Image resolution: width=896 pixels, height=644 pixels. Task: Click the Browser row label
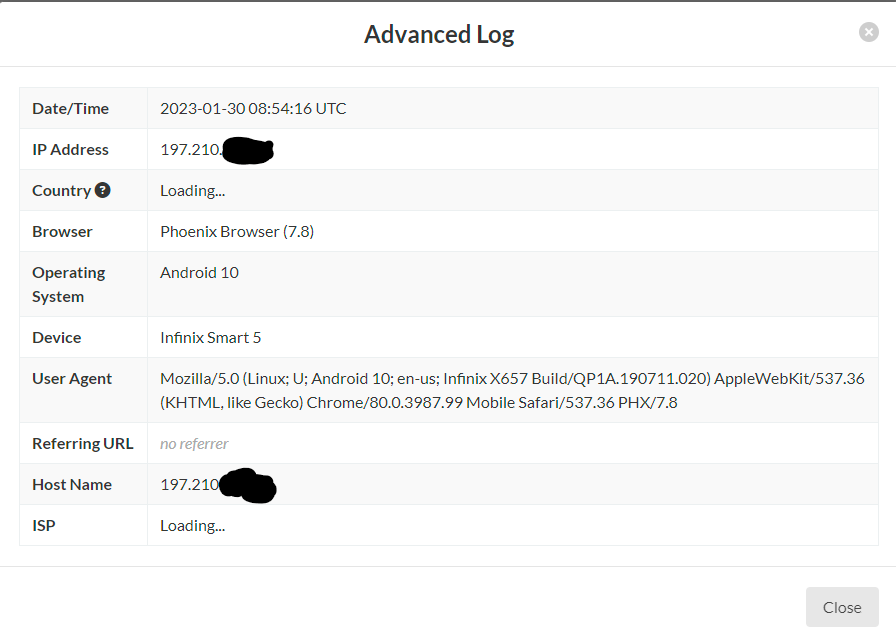tap(62, 231)
